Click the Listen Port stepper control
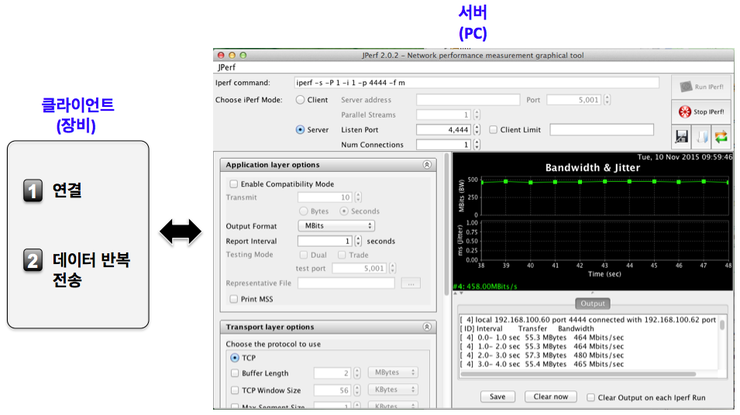Viewport: 740px width, 415px height. (x=478, y=129)
